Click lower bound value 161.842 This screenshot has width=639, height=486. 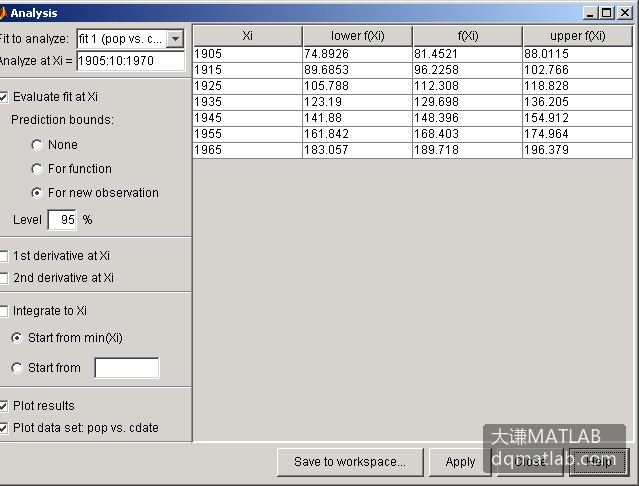pyautogui.click(x=357, y=134)
